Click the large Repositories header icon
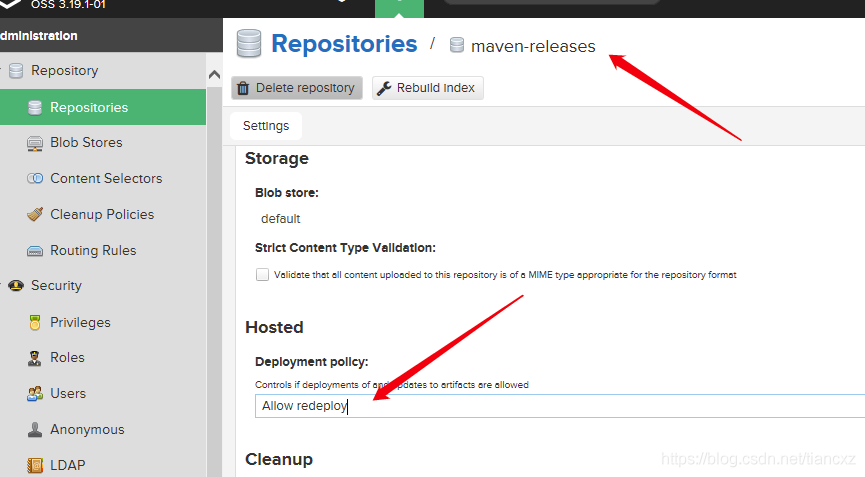 pyautogui.click(x=248, y=44)
